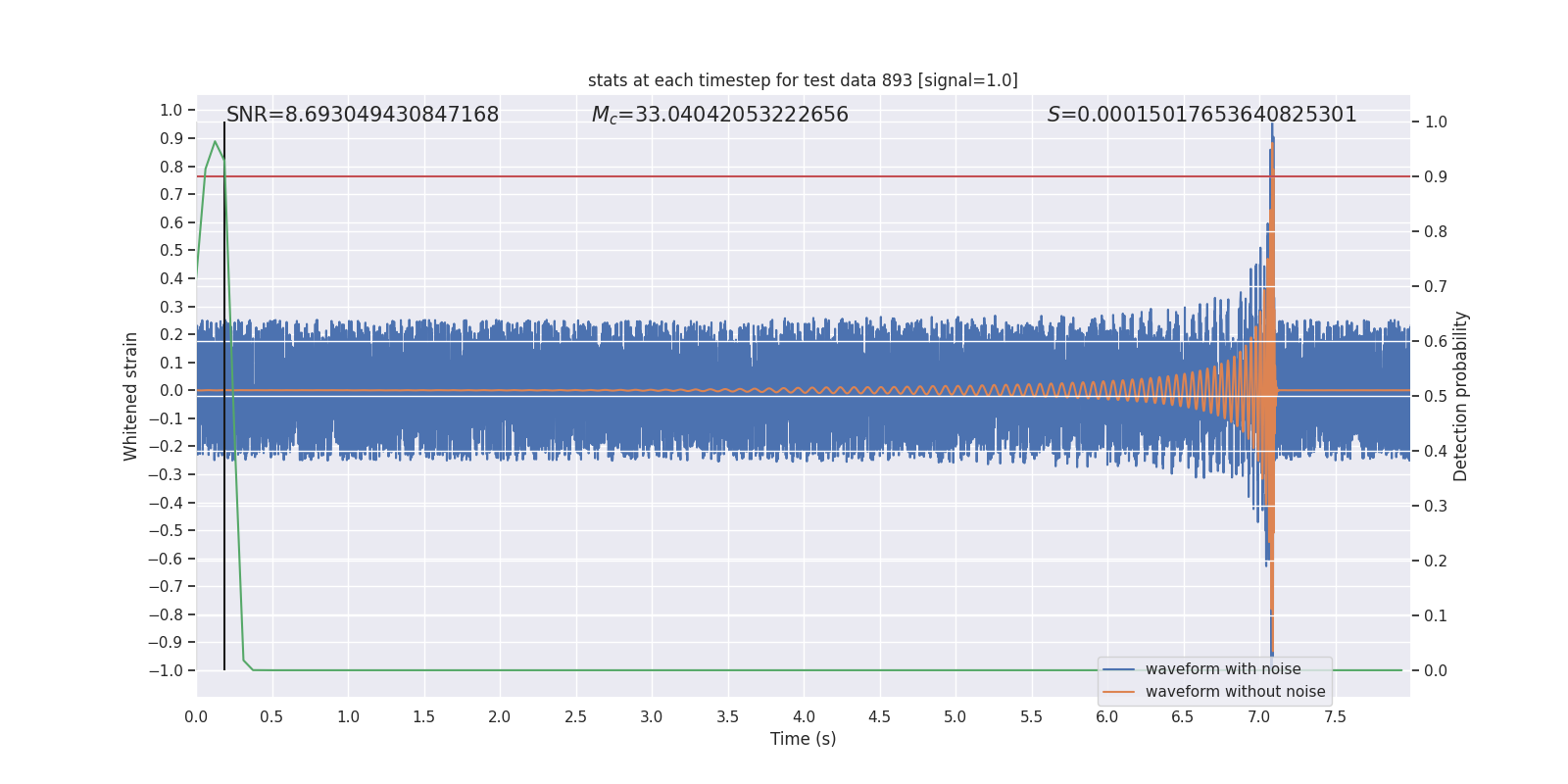Select the 4.5 tick on the Time axis
1568x784 pixels.
(x=879, y=717)
